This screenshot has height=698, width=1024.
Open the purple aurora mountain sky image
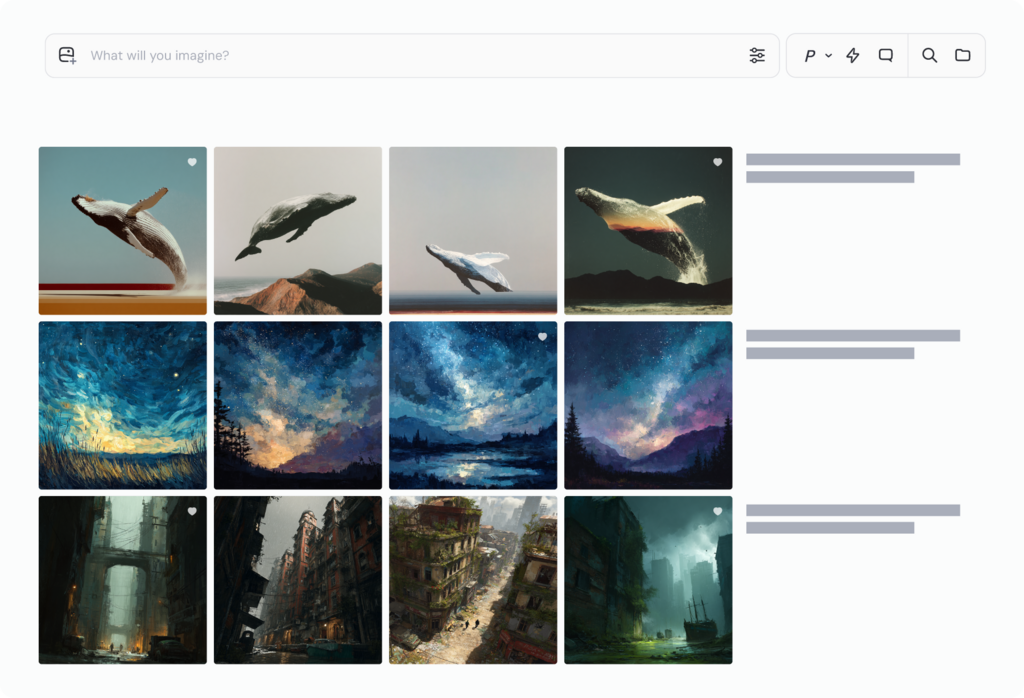pos(648,404)
